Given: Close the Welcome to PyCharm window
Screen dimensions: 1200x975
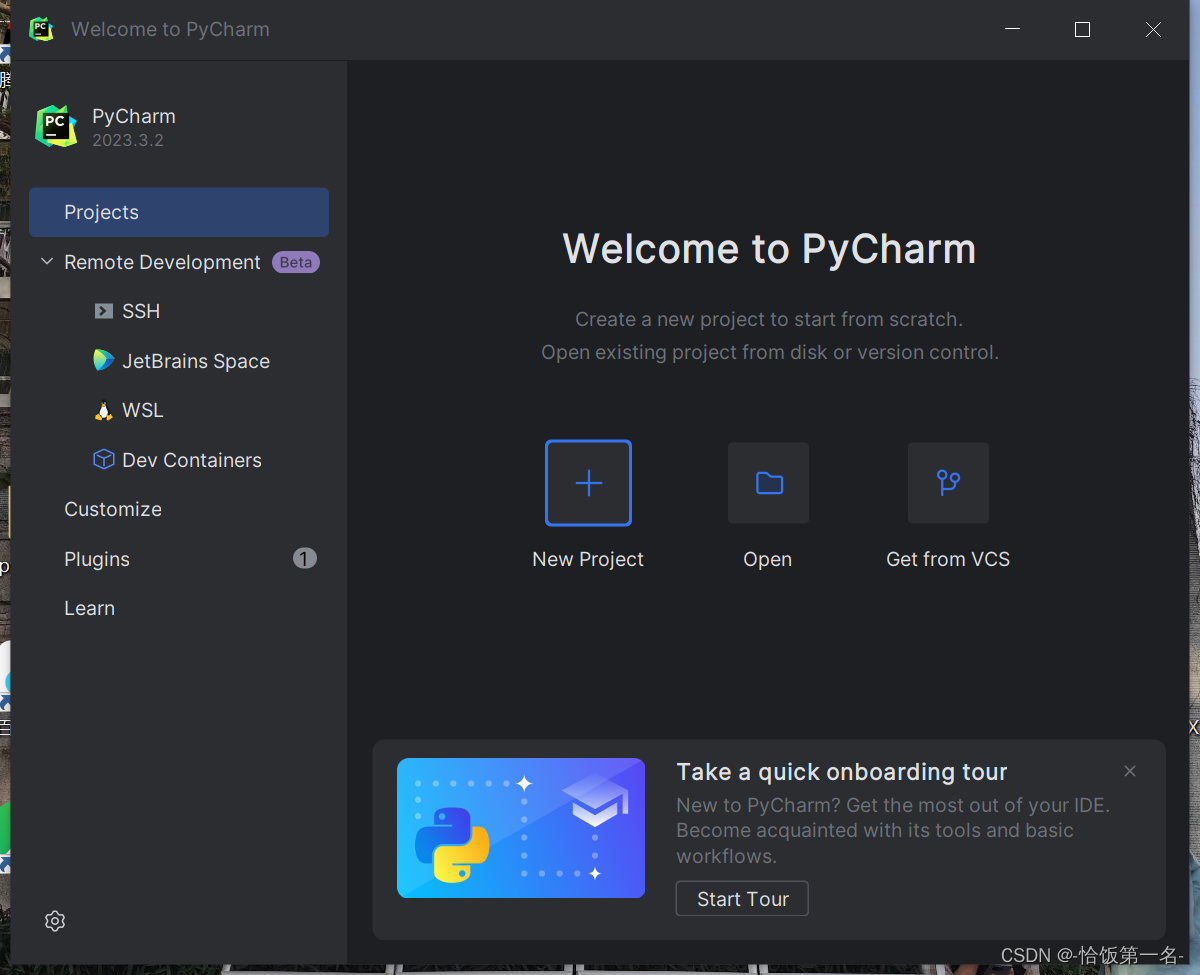Looking at the screenshot, I should pos(1153,30).
